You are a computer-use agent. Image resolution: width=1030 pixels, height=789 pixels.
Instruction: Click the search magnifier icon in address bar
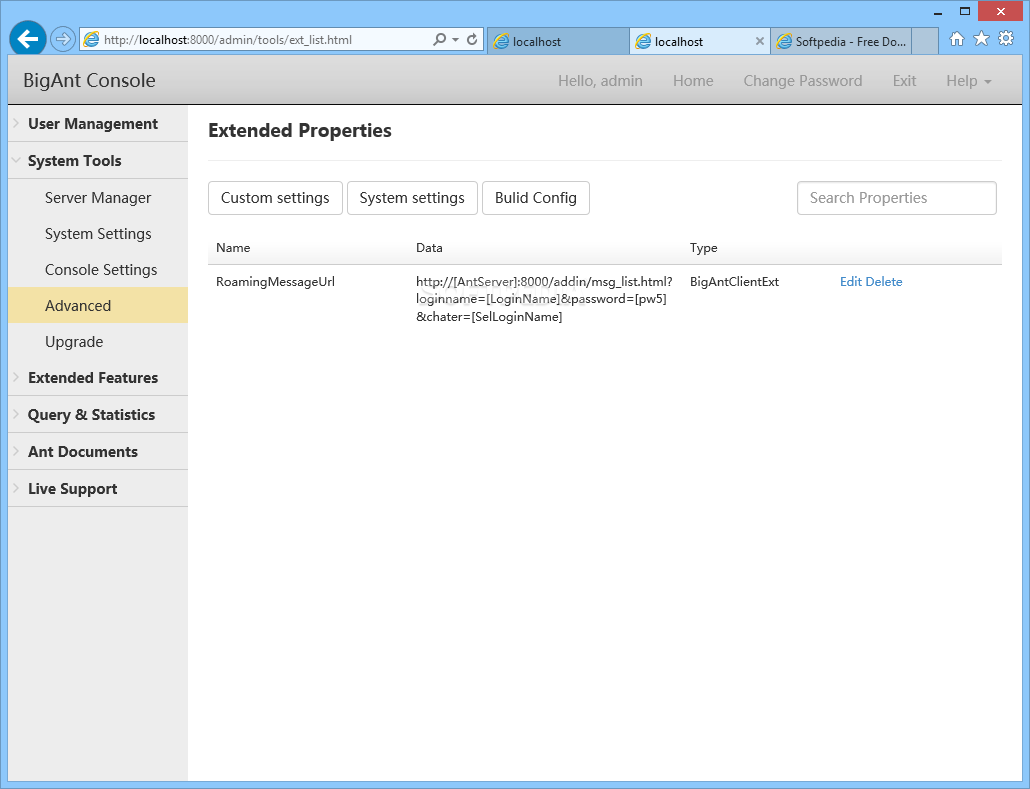(439, 39)
